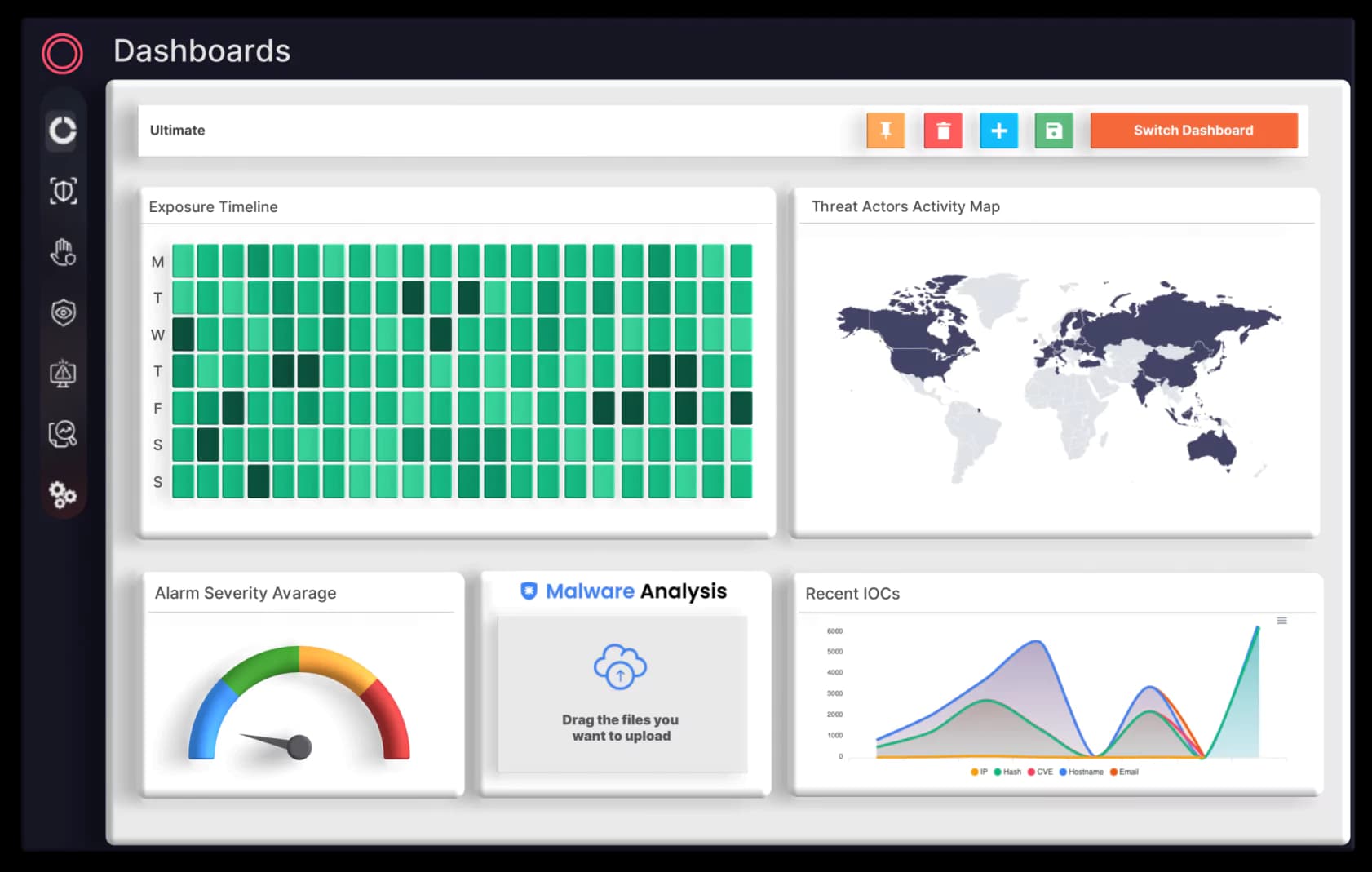Click the dashboard donut icon in sidebar
Image resolution: width=1372 pixels, height=872 pixels.
[63, 131]
